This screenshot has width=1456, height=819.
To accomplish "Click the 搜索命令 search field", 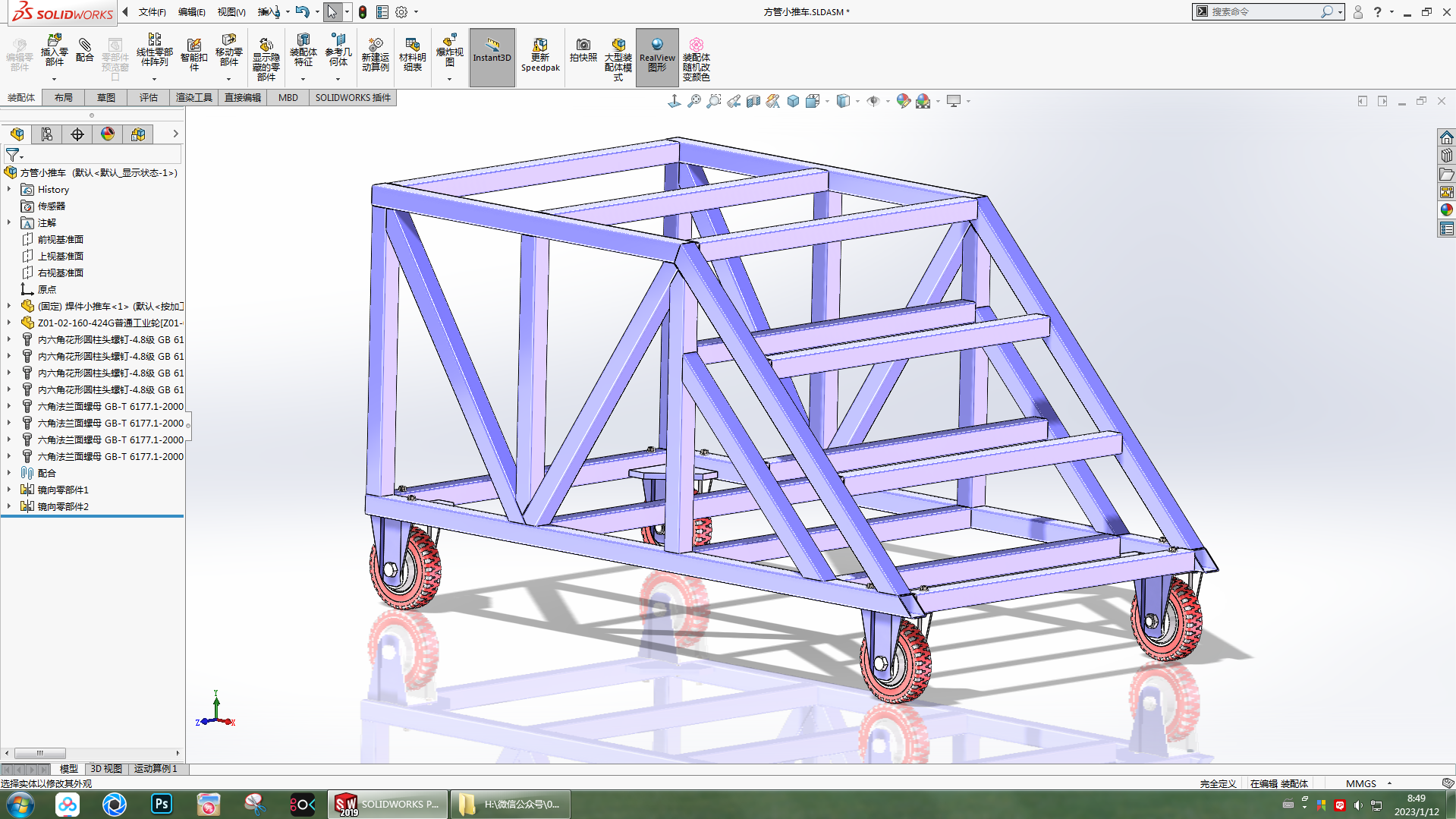I will [x=1263, y=12].
